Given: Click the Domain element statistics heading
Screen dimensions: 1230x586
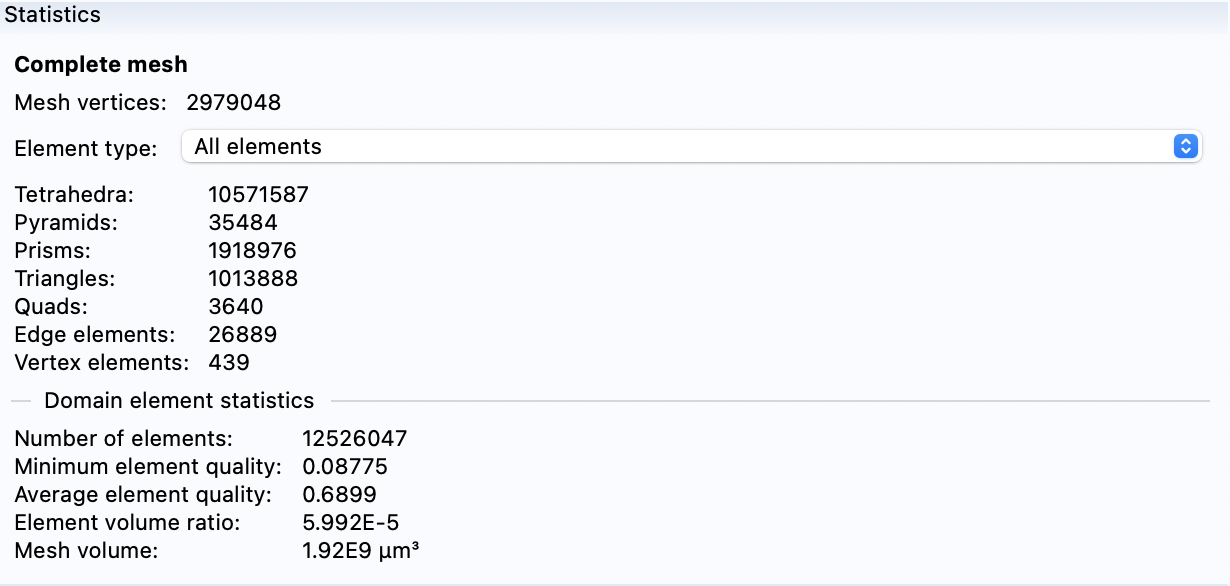Looking at the screenshot, I should [x=179, y=401].
